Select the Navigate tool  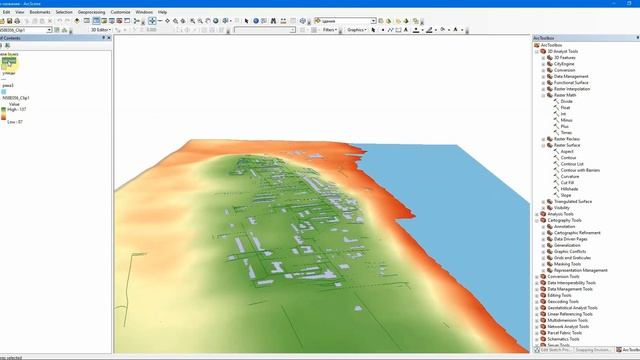pyautogui.click(x=152, y=21)
